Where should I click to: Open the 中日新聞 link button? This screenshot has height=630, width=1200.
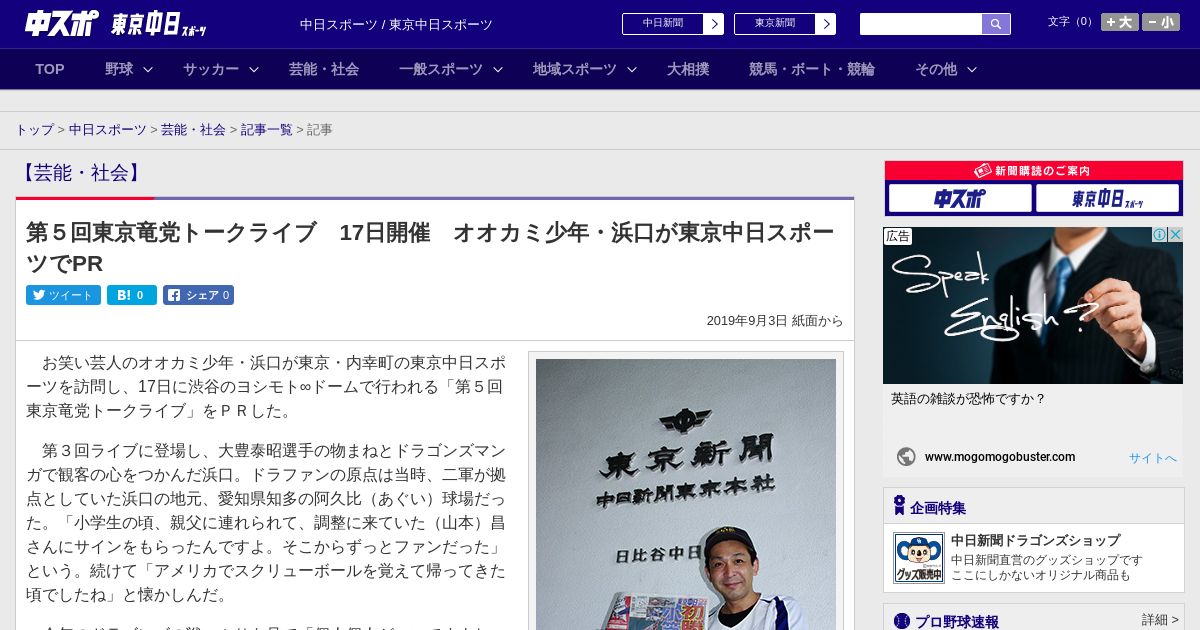pos(662,24)
